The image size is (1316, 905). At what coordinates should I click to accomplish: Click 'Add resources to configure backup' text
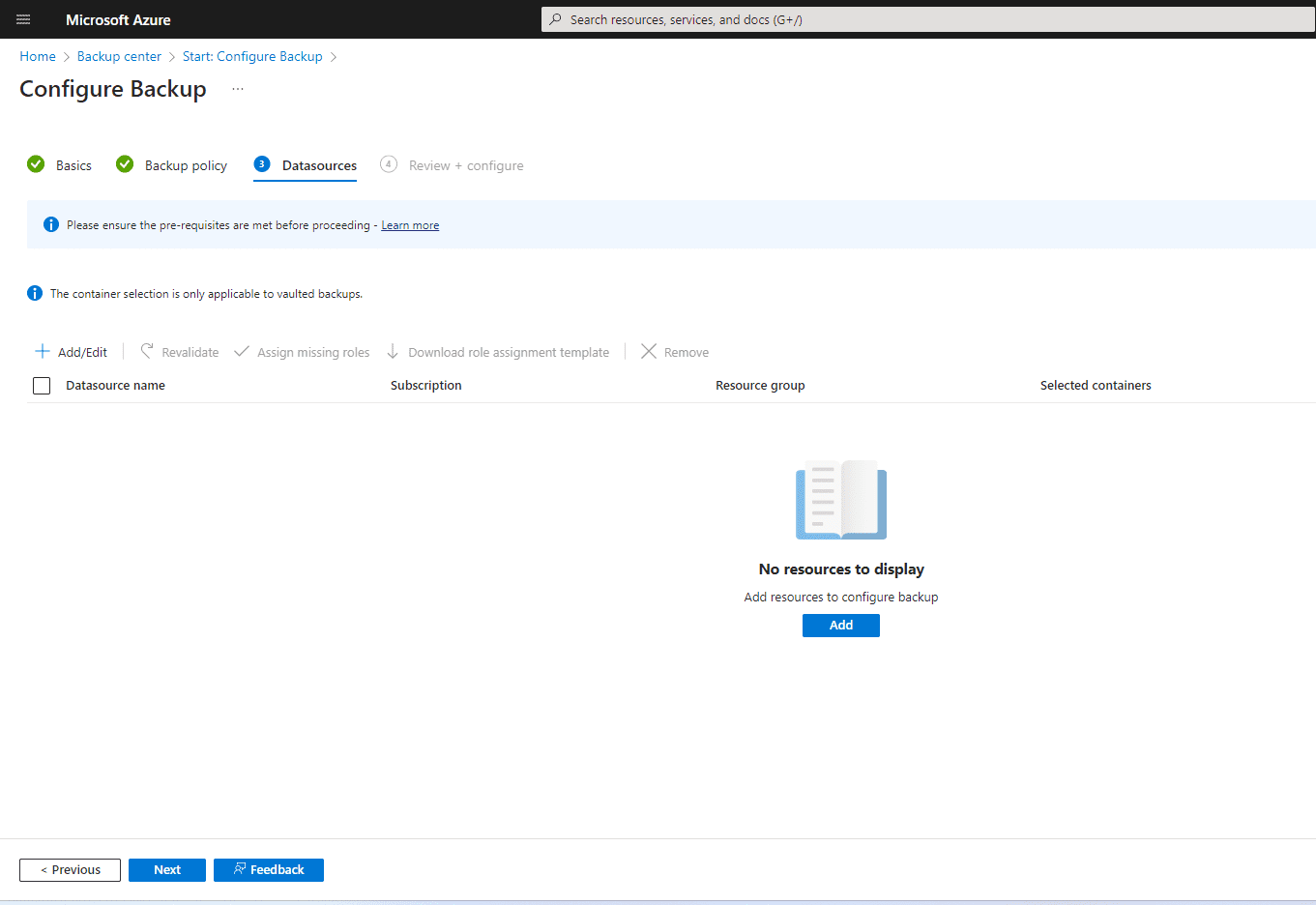pos(841,597)
